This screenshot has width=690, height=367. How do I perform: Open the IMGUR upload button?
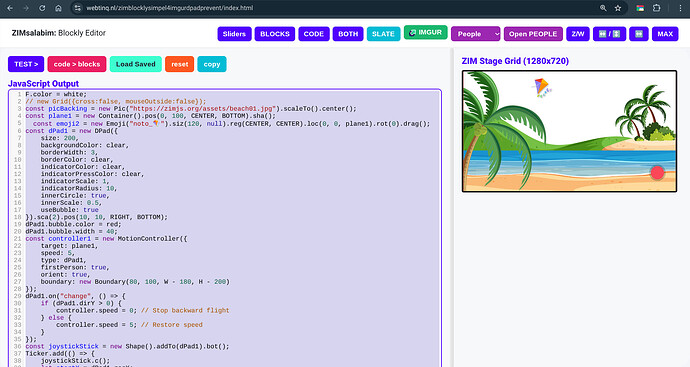tap(426, 33)
